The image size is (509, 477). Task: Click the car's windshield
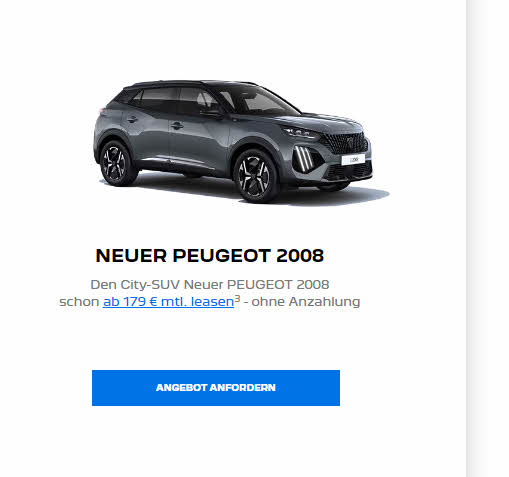[x=260, y=100]
